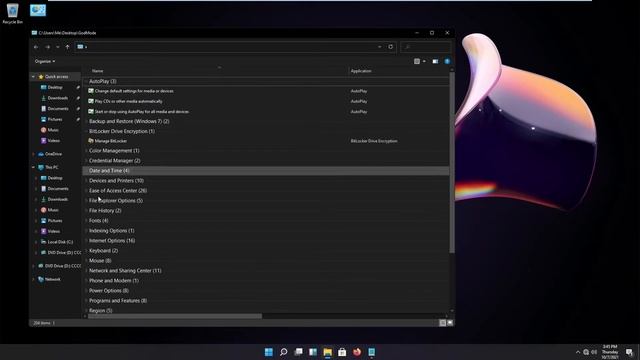640x360 pixels.
Task: Expand Color Management (1) group
Action: click(86, 151)
